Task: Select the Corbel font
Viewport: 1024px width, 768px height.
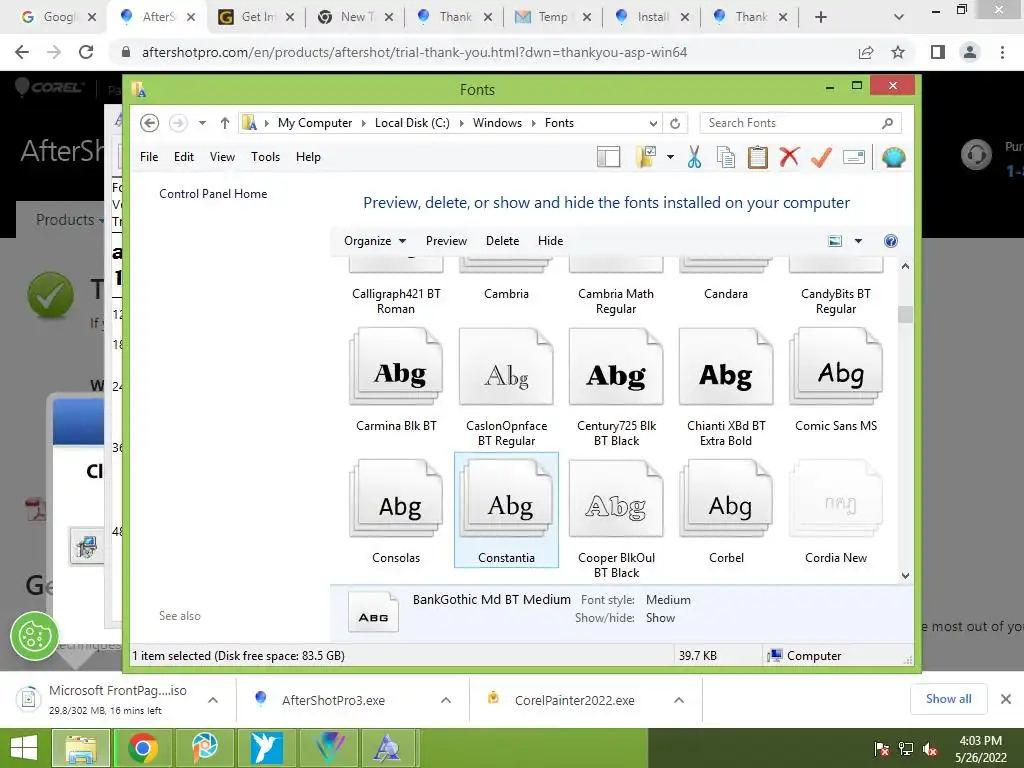Action: pos(726,511)
